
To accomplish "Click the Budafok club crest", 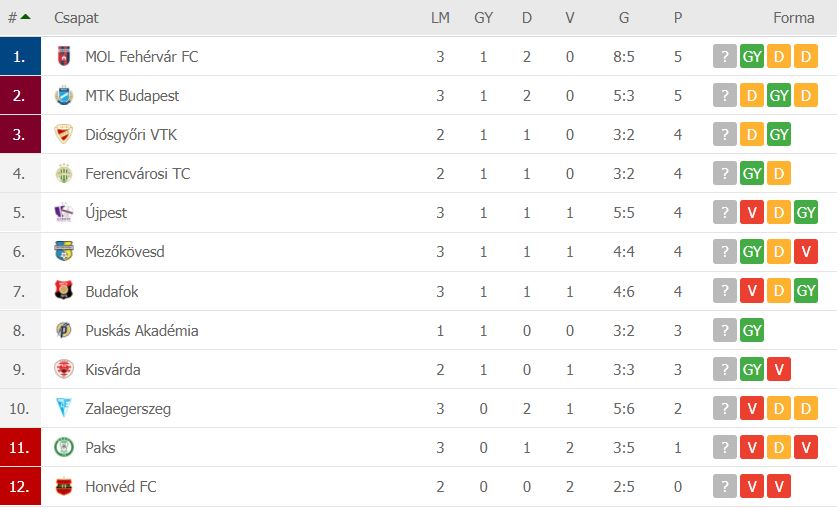I will coord(64,291).
